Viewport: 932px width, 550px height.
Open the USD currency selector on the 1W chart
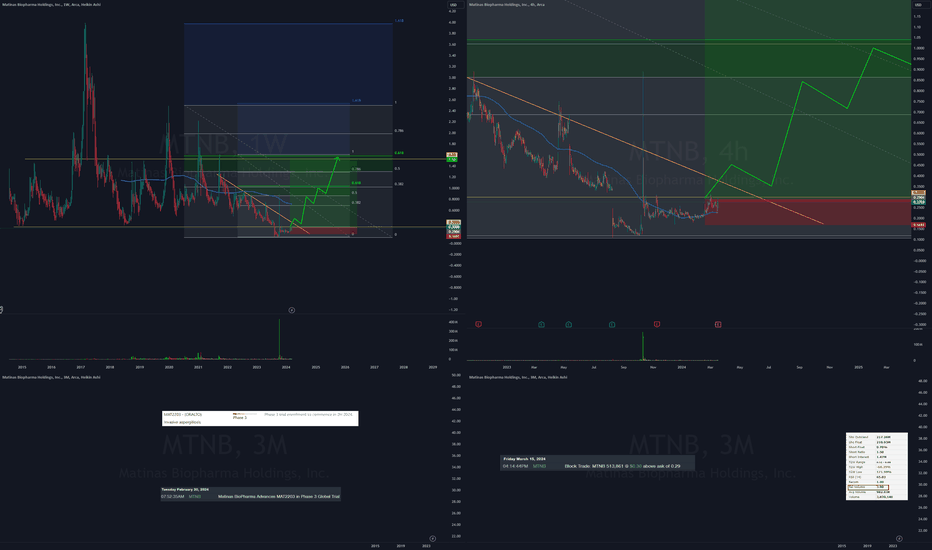coord(453,5)
